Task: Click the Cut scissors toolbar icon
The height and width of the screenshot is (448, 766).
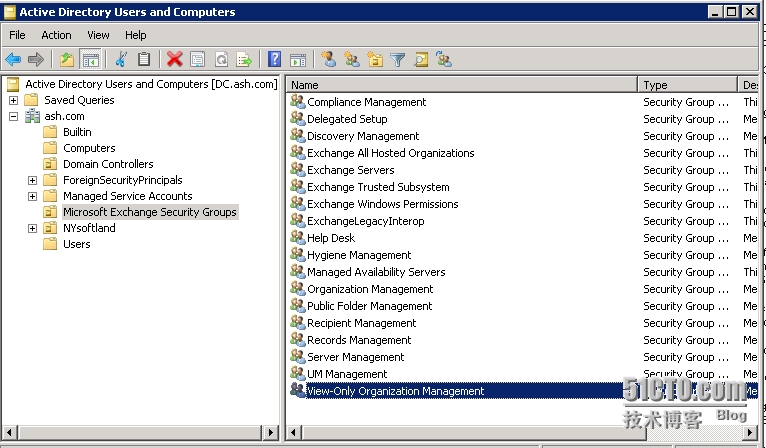Action: [x=121, y=59]
